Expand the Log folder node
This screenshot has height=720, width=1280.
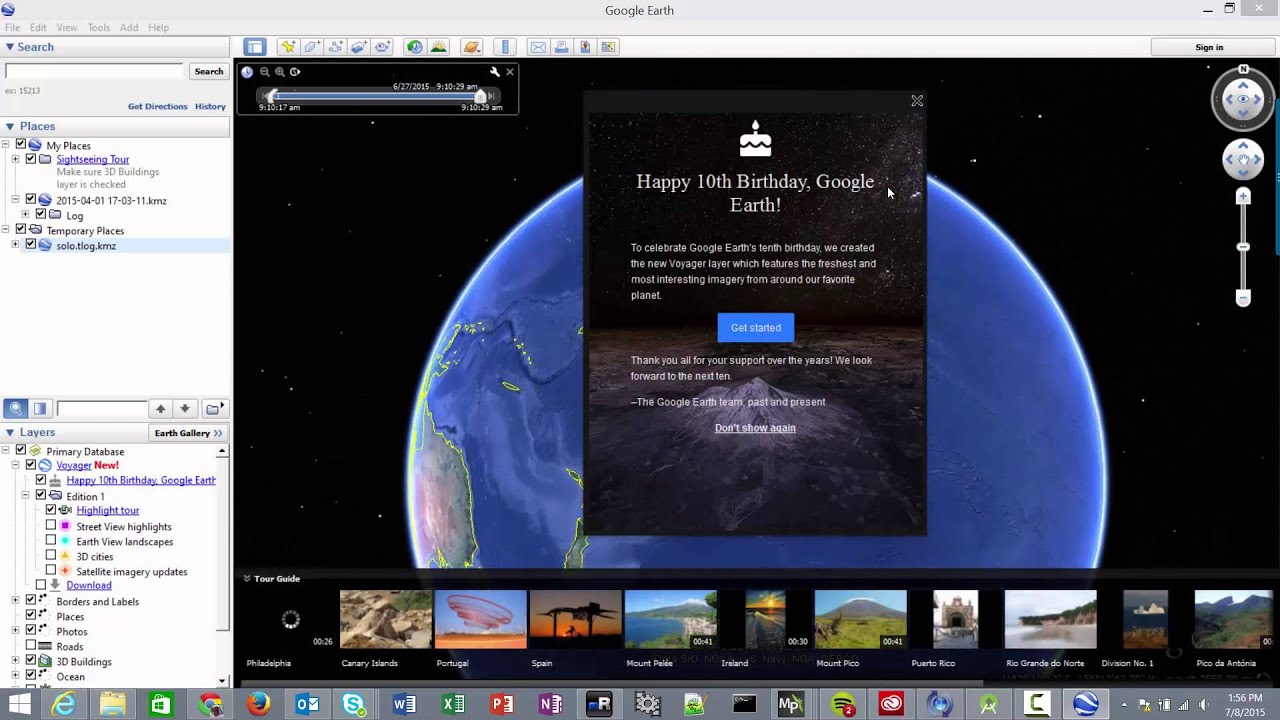click(x=25, y=215)
